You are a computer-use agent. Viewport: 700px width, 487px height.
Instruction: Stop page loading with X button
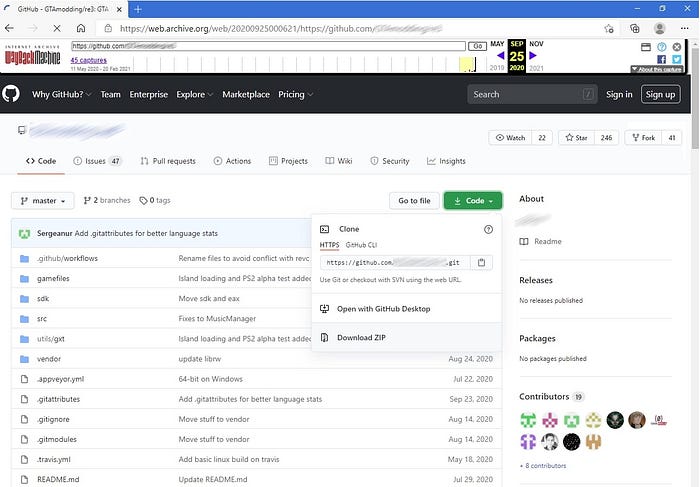point(57,28)
